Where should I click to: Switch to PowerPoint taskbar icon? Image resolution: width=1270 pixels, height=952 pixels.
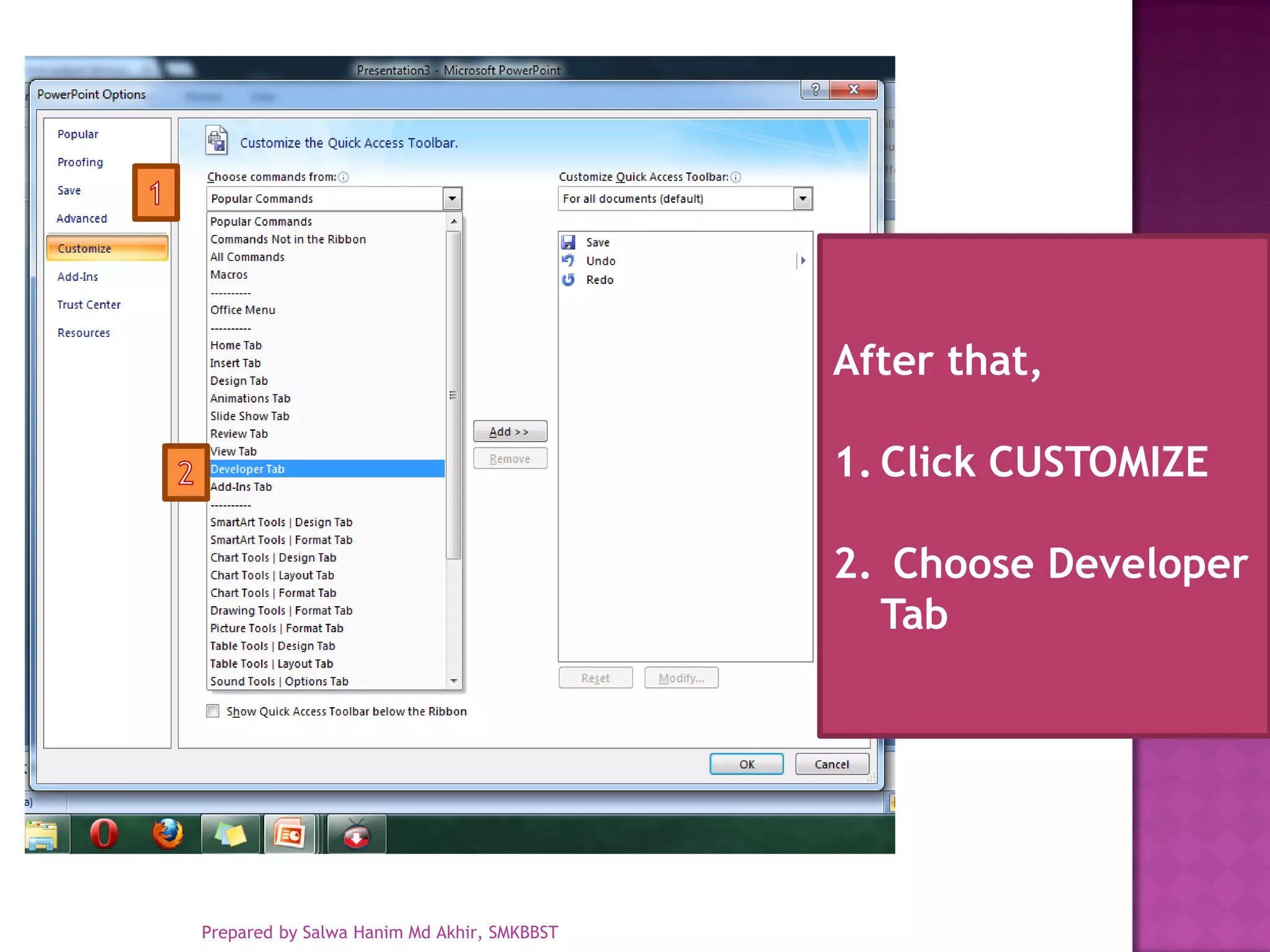[290, 834]
